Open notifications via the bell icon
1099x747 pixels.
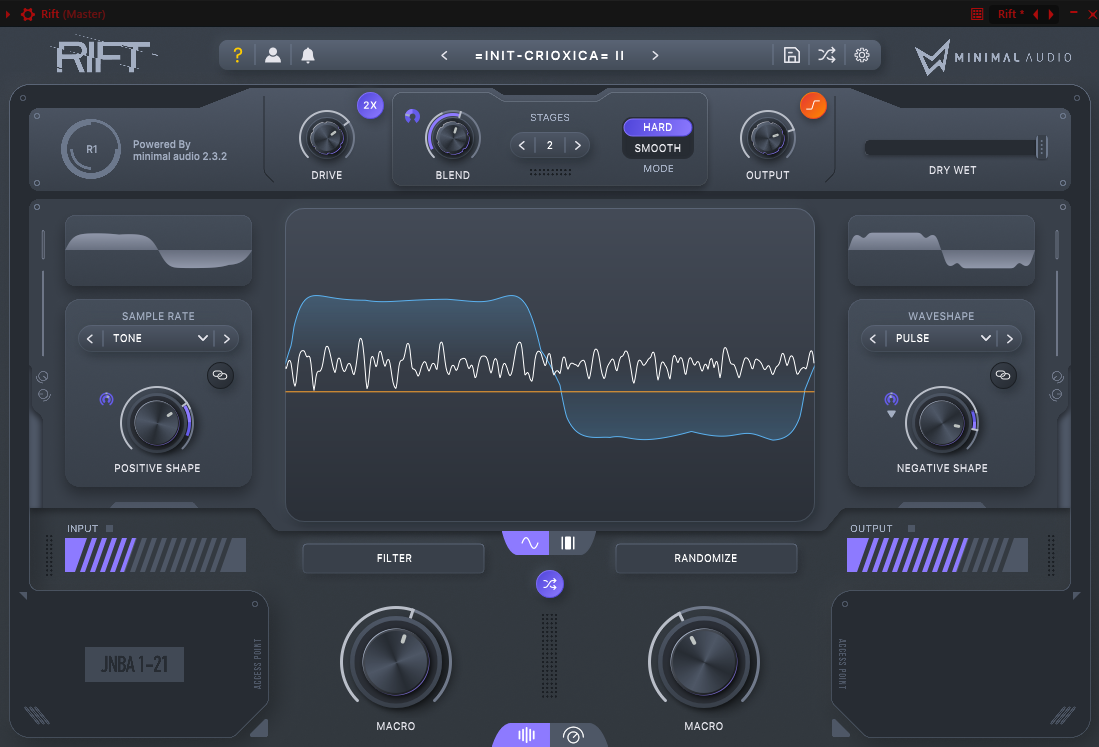pos(308,55)
